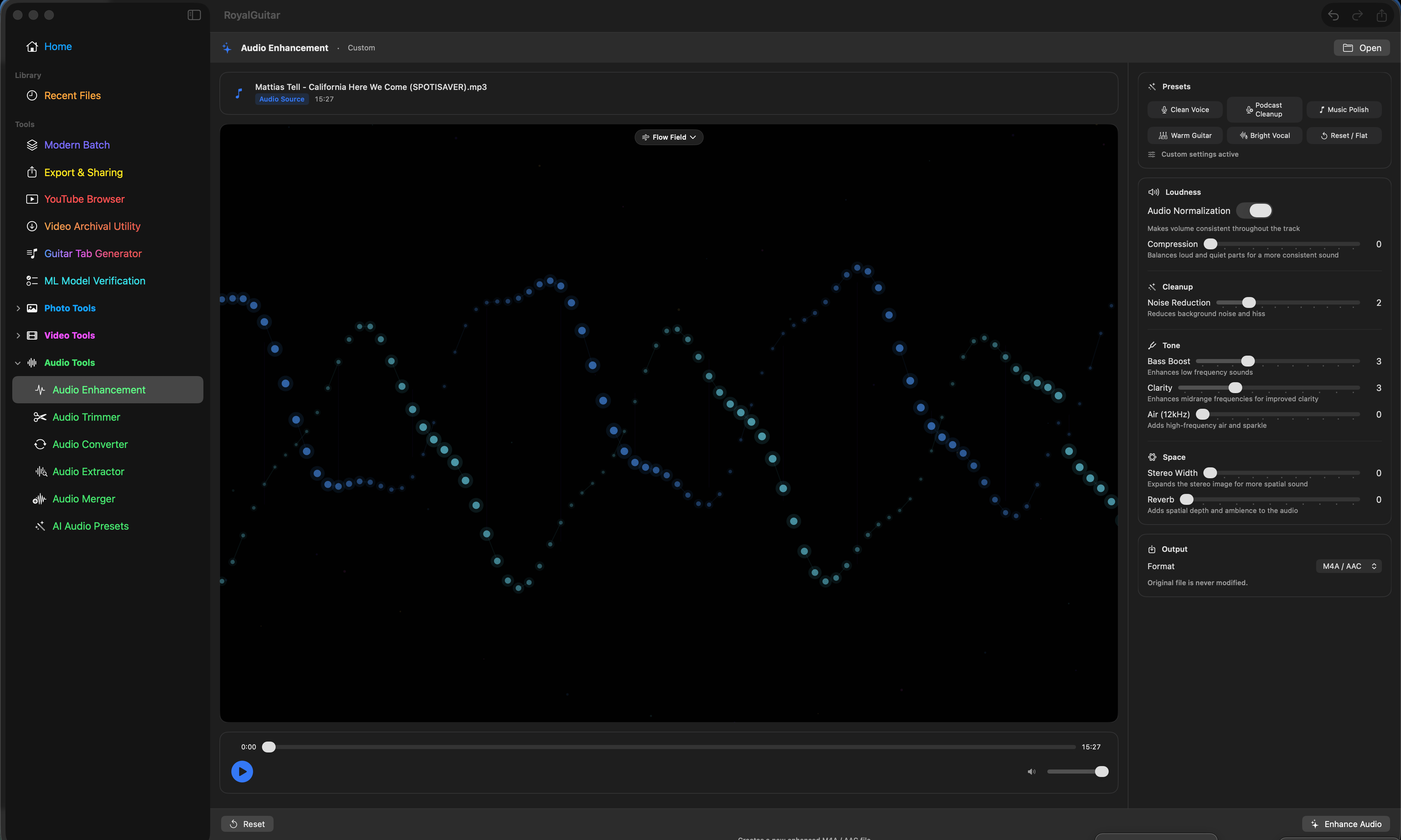
Task: Click the playback position scrubber knob
Action: pyautogui.click(x=269, y=747)
